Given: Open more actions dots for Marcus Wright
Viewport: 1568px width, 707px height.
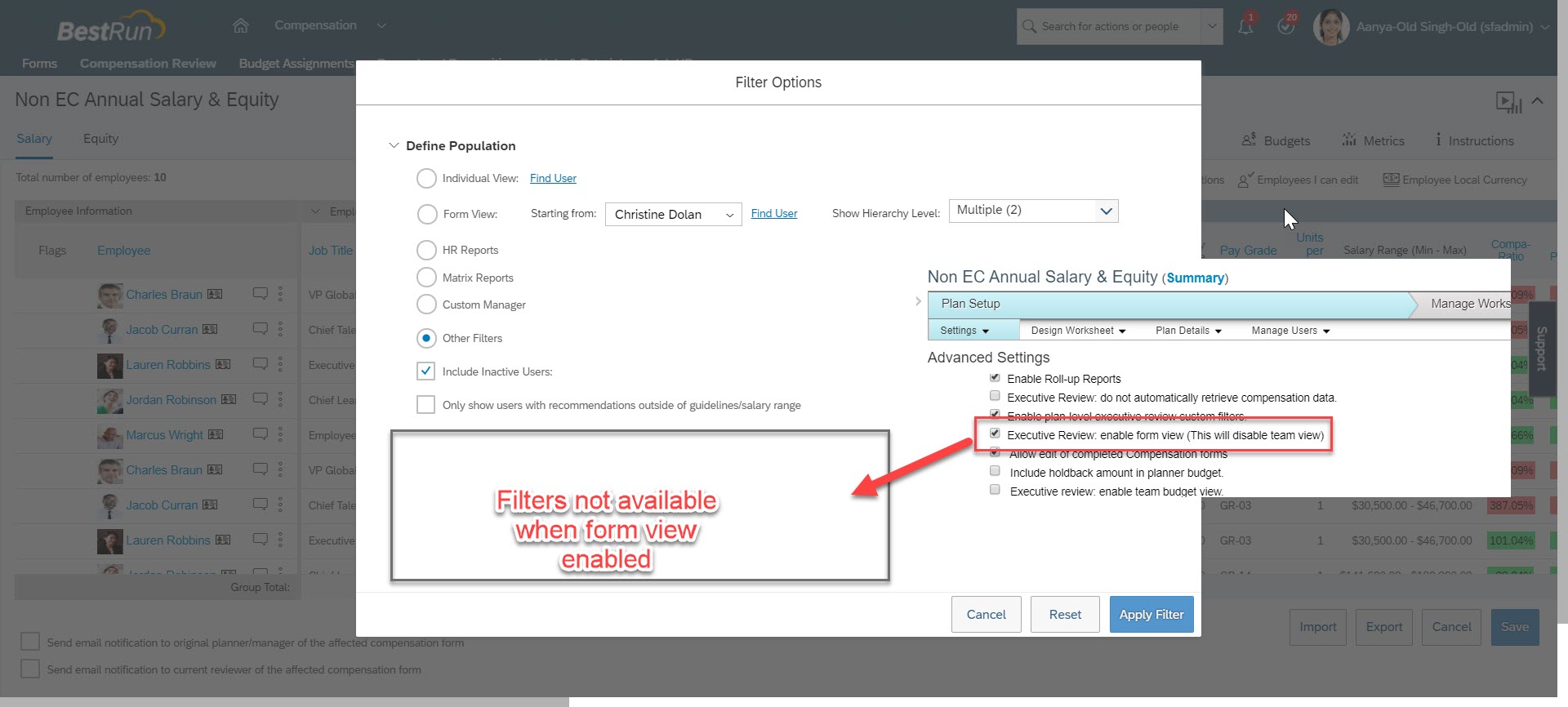Looking at the screenshot, I should [280, 434].
